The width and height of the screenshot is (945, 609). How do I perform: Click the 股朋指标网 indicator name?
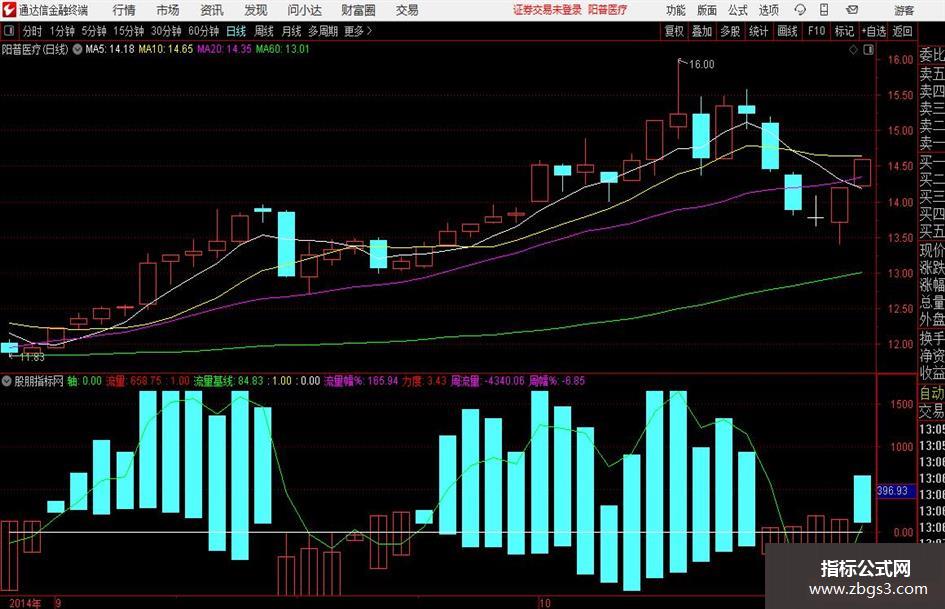click(39, 381)
